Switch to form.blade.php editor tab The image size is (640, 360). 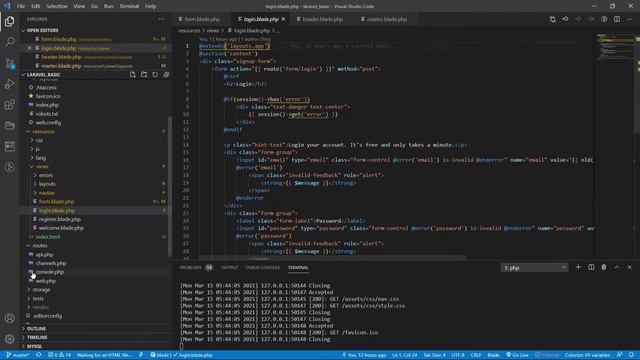[202, 19]
